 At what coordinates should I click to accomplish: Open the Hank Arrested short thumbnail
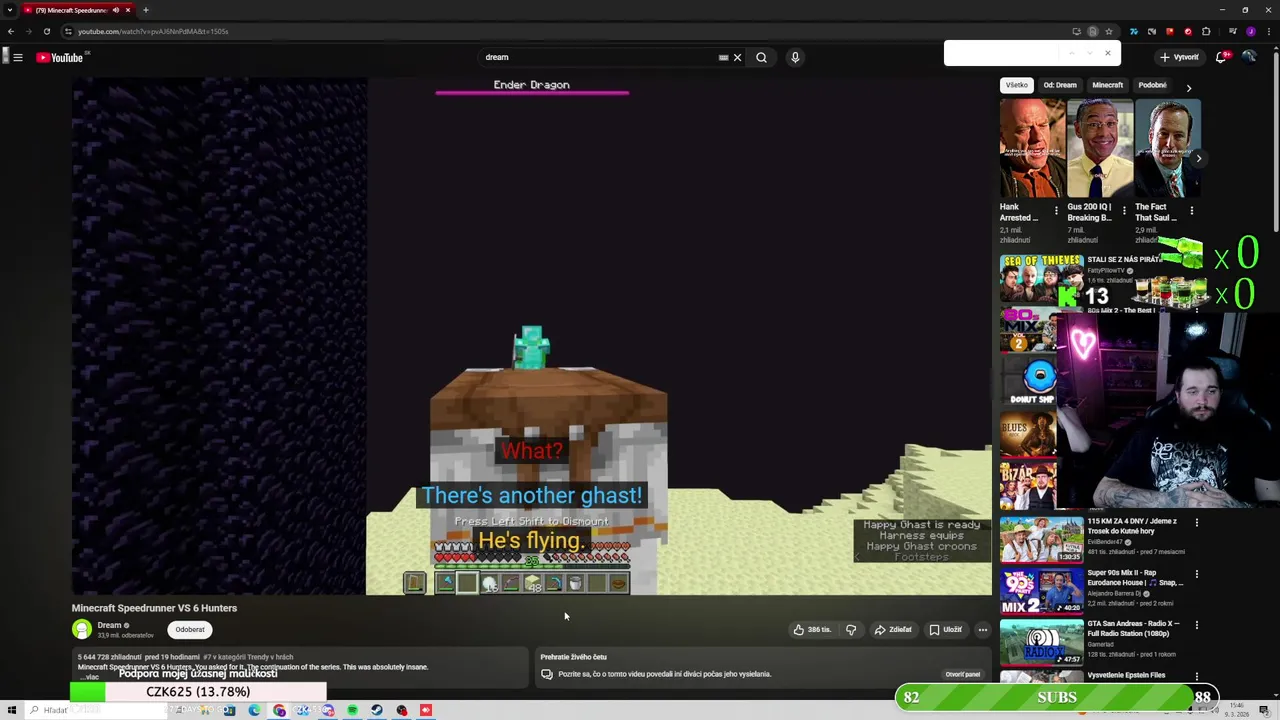tap(1032, 148)
